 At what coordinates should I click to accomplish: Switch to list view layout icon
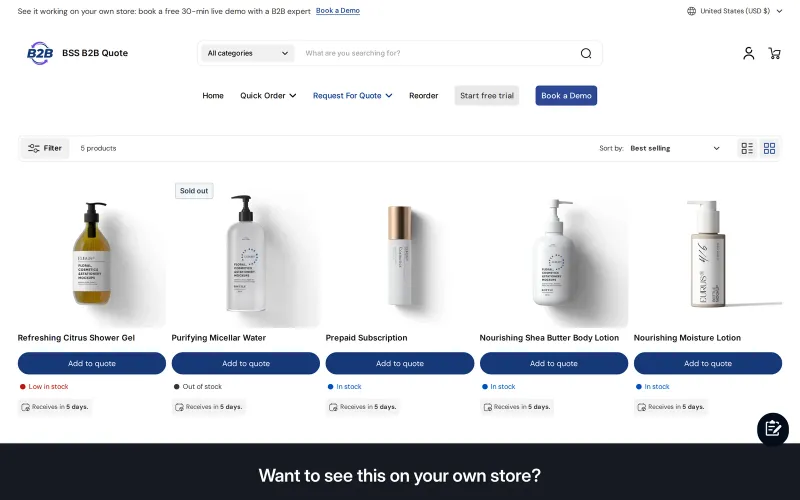747,148
